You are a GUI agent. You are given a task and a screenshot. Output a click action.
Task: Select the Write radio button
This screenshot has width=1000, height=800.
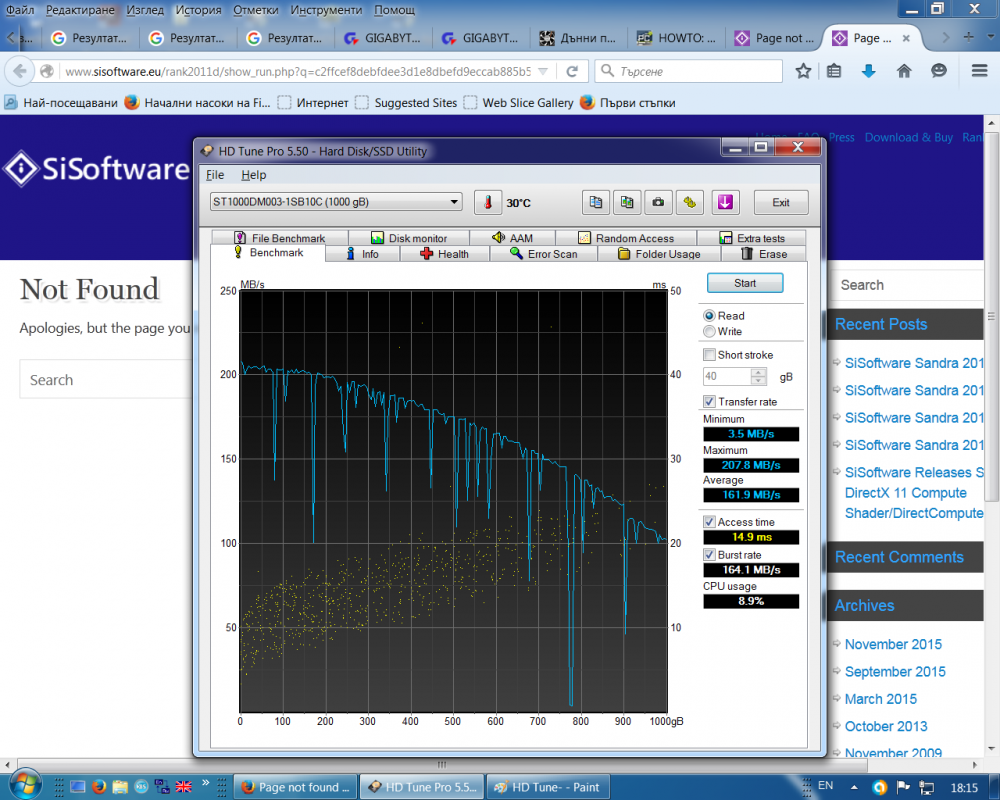click(709, 331)
